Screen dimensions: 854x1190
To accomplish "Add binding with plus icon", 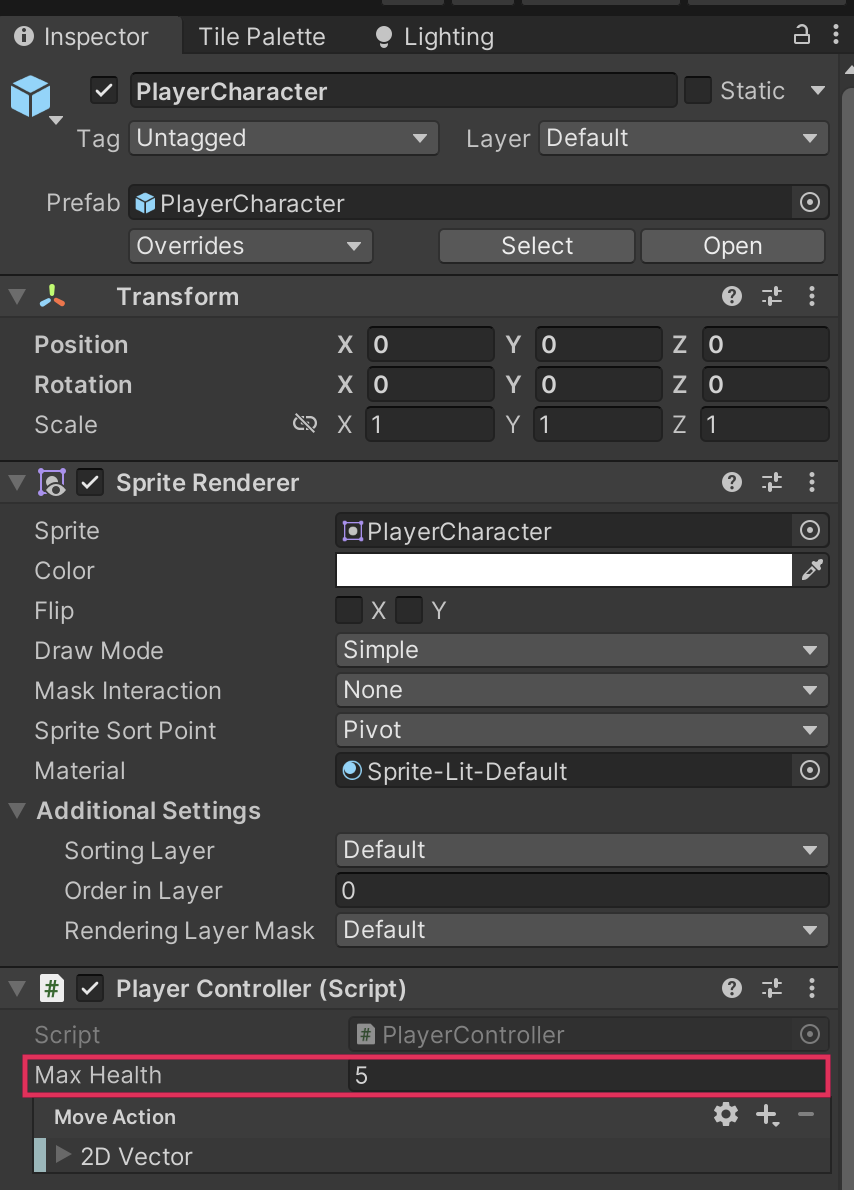I will click(767, 1115).
